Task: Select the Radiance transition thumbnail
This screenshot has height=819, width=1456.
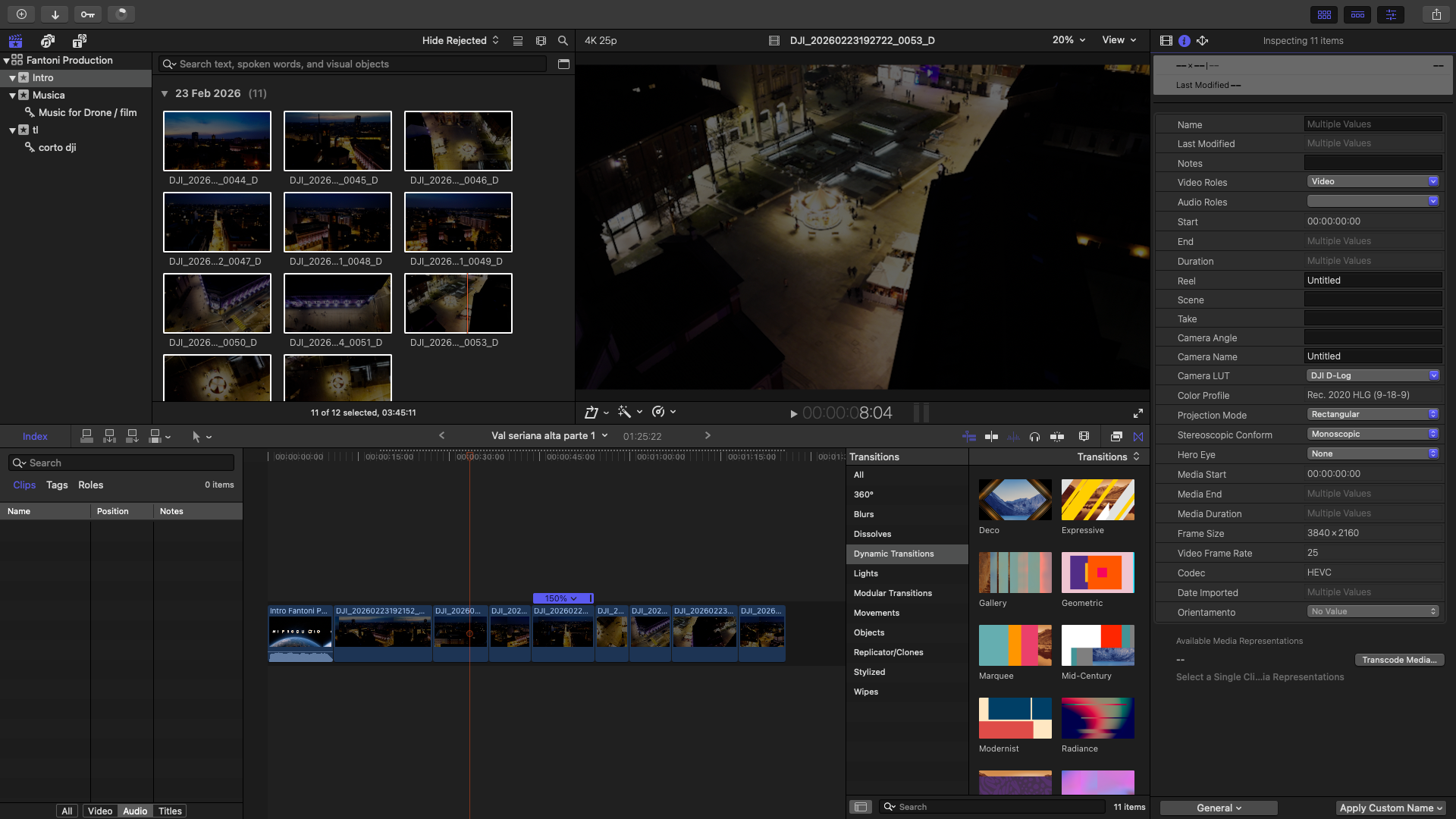Action: 1097,718
